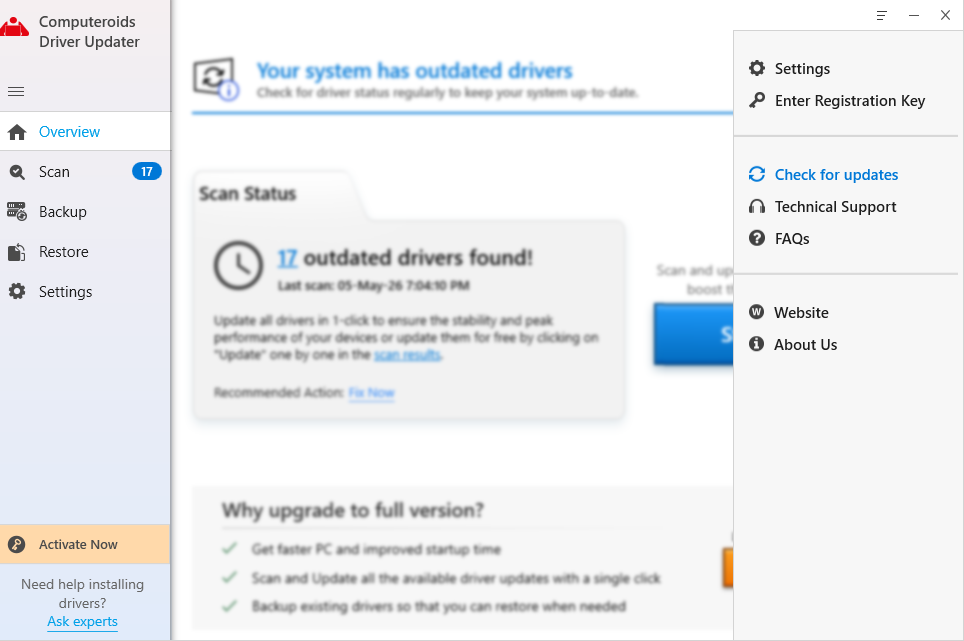Click the Enter Registration Key key icon

click(x=757, y=100)
